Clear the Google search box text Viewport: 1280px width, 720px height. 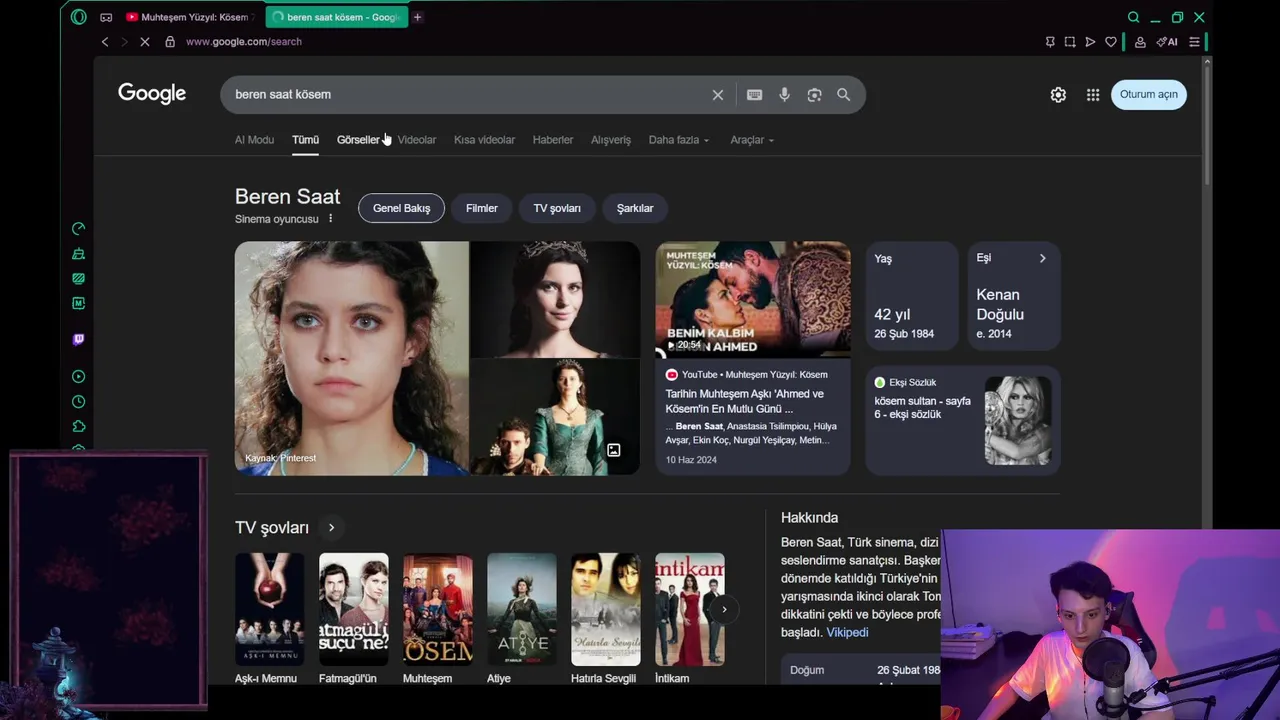click(717, 95)
